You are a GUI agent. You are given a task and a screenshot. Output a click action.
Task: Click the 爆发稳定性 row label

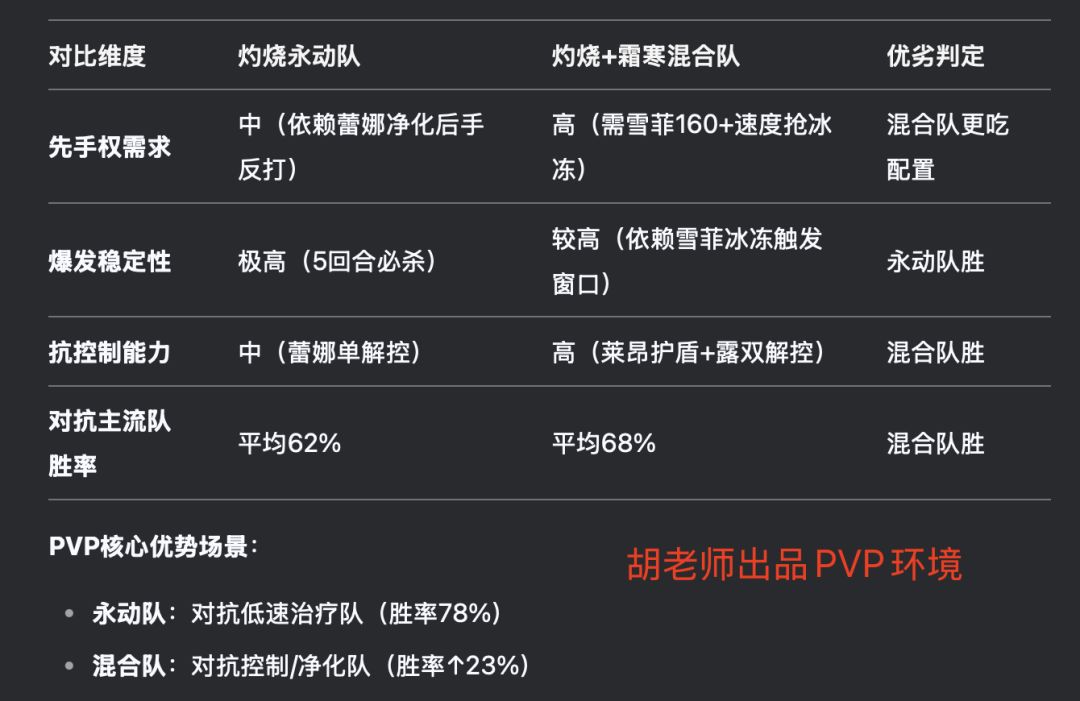tap(109, 262)
